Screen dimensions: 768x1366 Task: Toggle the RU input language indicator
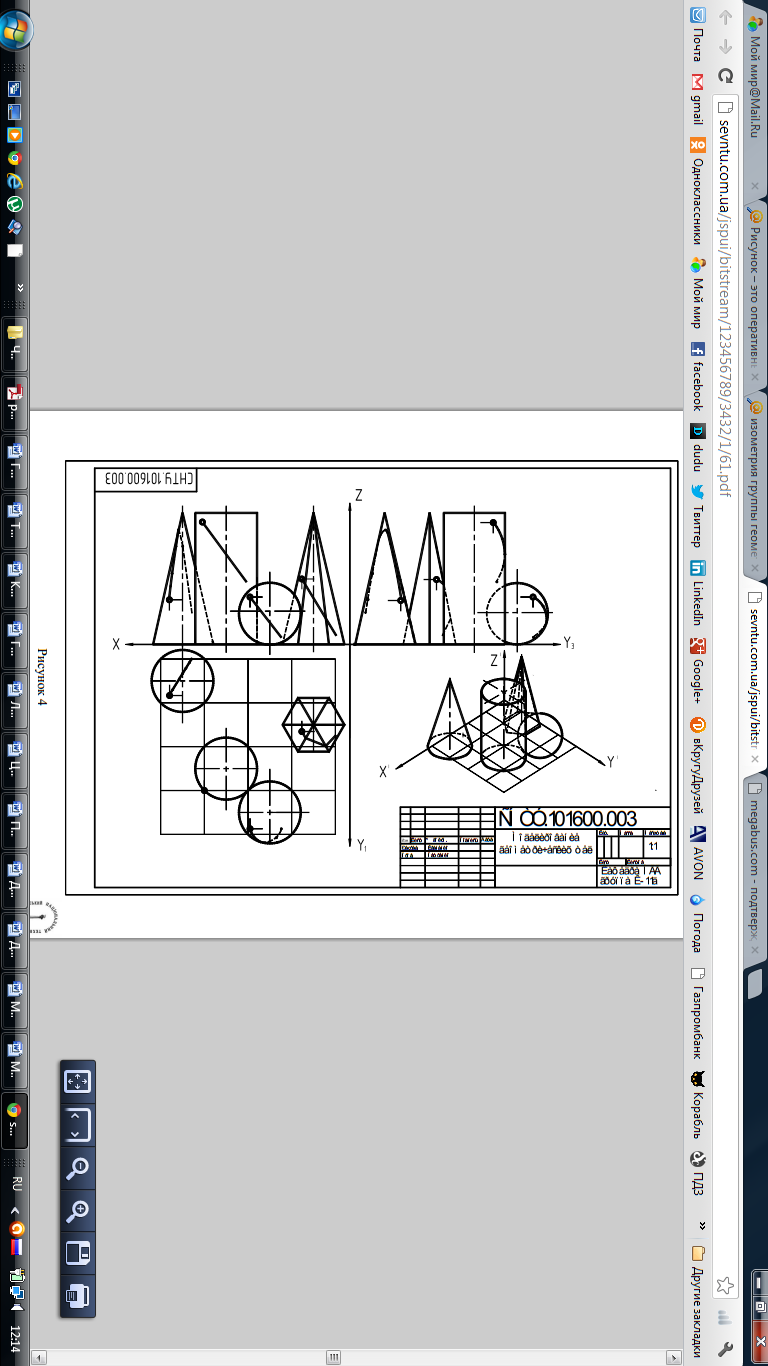point(16,1182)
